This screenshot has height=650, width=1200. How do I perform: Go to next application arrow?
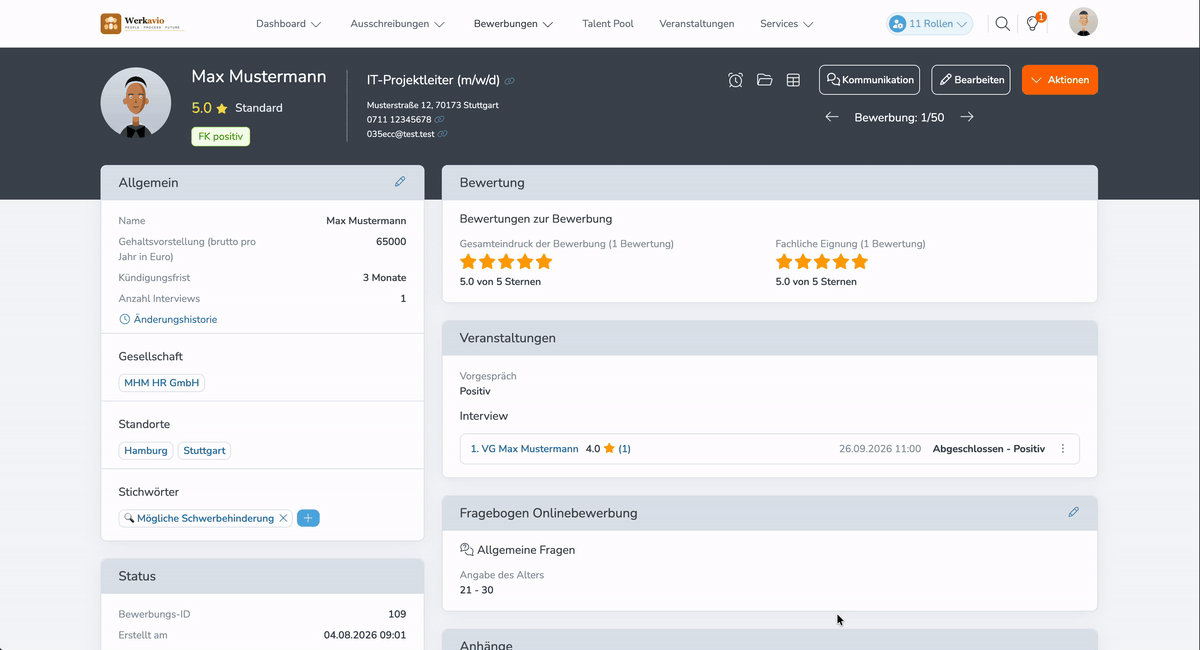[x=967, y=117]
